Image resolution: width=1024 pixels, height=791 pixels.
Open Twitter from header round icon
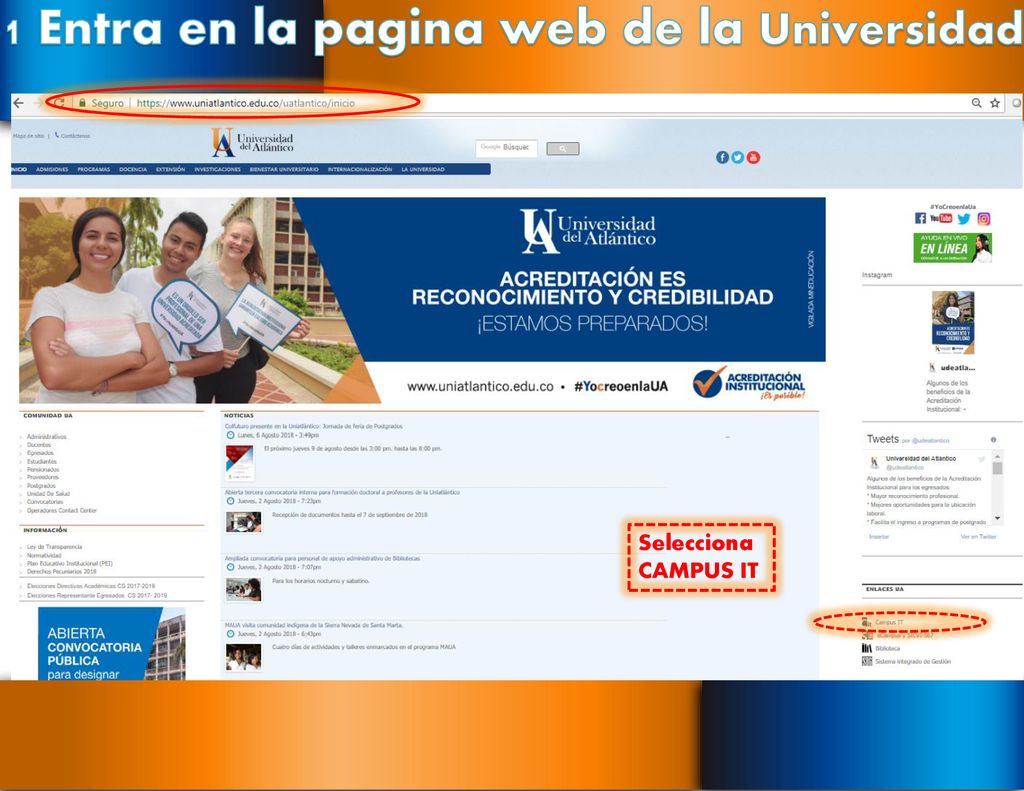pyautogui.click(x=737, y=157)
